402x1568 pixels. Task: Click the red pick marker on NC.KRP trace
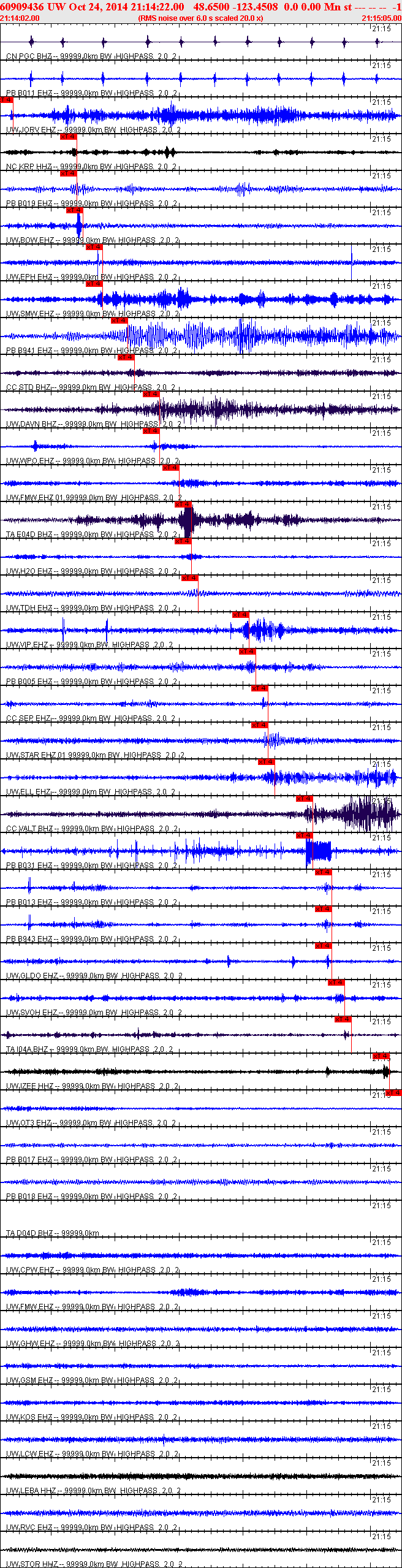tap(69, 137)
